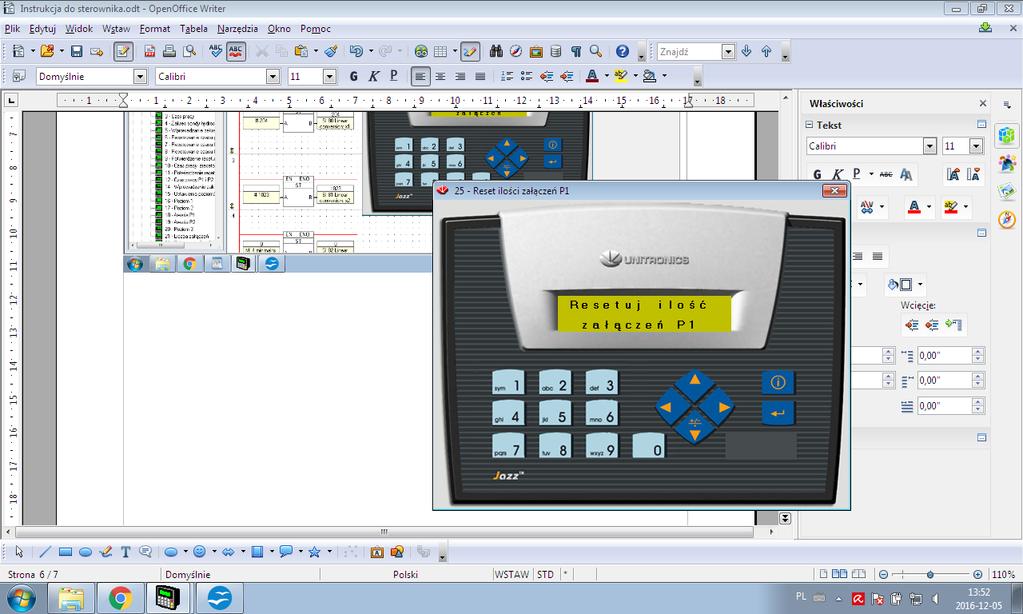This screenshot has height=614, width=1023.
Task: Toggle underline in the formatting toolbar
Action: pyautogui.click(x=393, y=76)
